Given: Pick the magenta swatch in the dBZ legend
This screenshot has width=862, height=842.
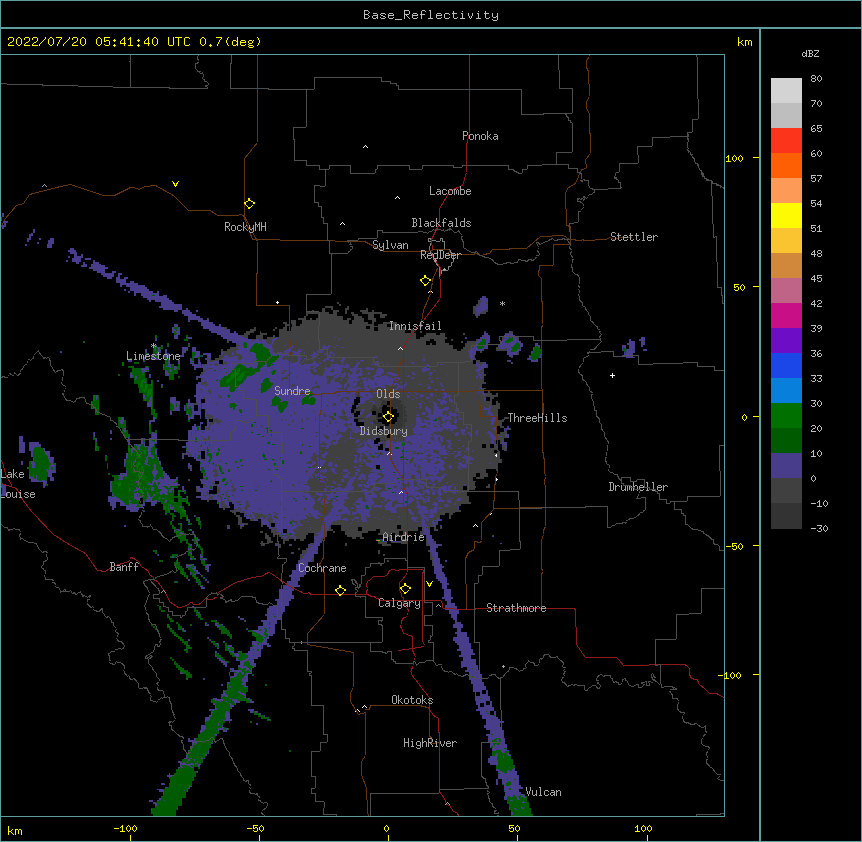Looking at the screenshot, I should coord(786,315).
